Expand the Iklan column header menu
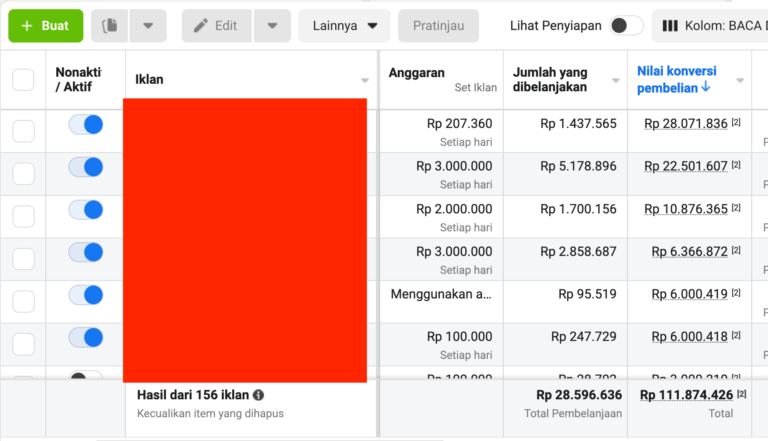This screenshot has height=441, width=768. pos(365,80)
